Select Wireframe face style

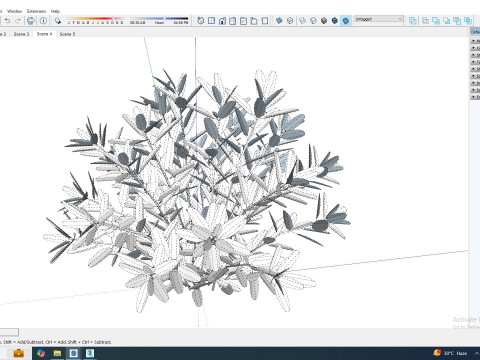coord(302,21)
